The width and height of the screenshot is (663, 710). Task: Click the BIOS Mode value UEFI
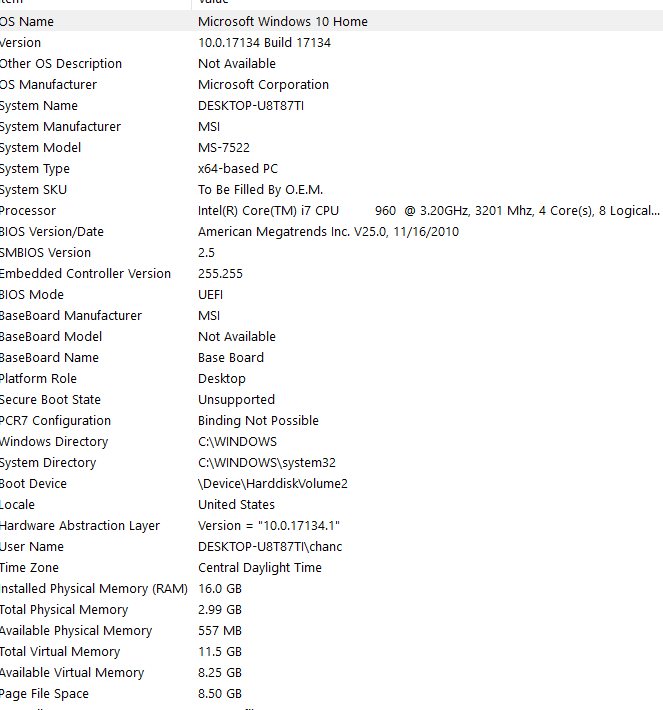click(x=210, y=295)
